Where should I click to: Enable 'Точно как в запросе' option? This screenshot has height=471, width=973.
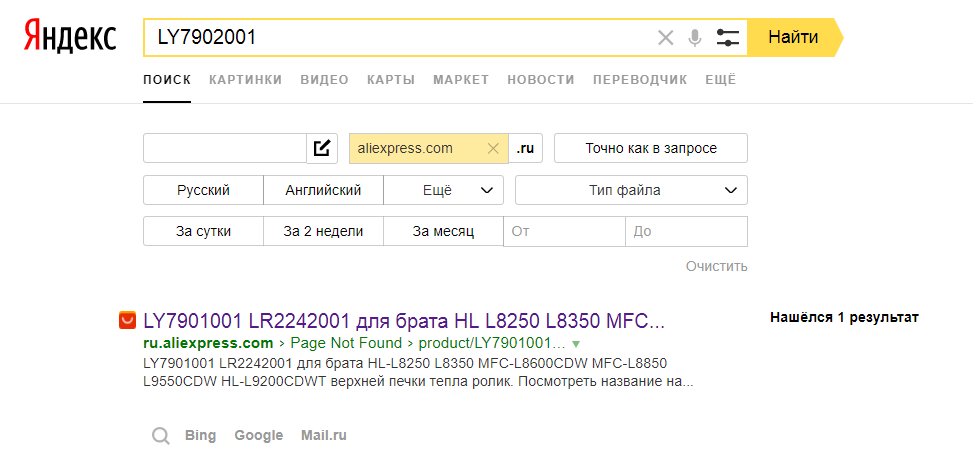(x=650, y=148)
